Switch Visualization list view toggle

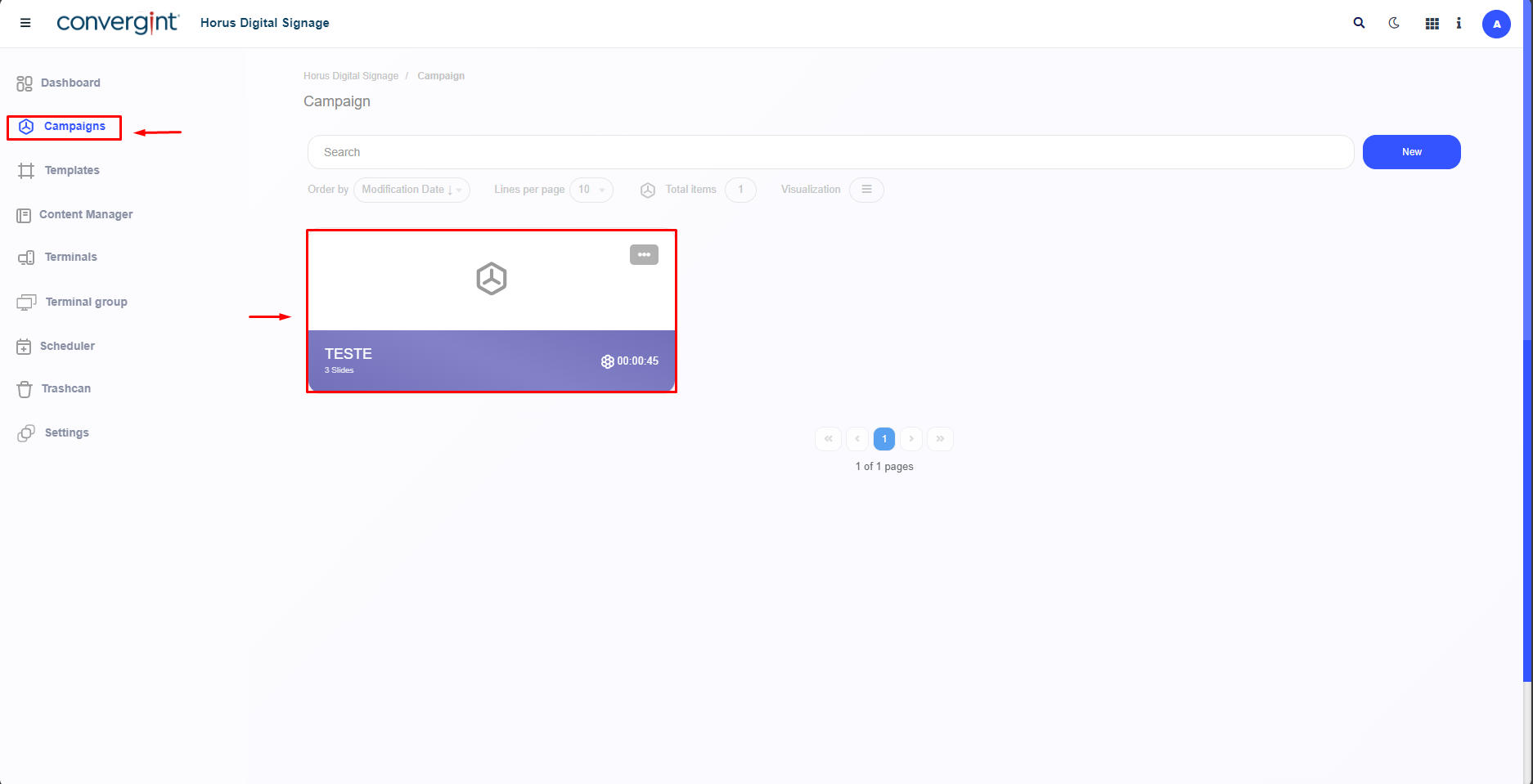coord(866,190)
